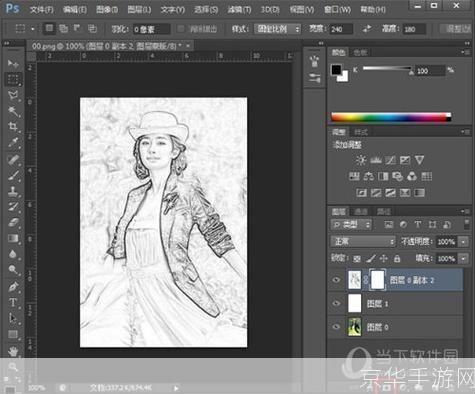Select the Pen tool
The height and width of the screenshot is (394, 475).
coord(13,287)
